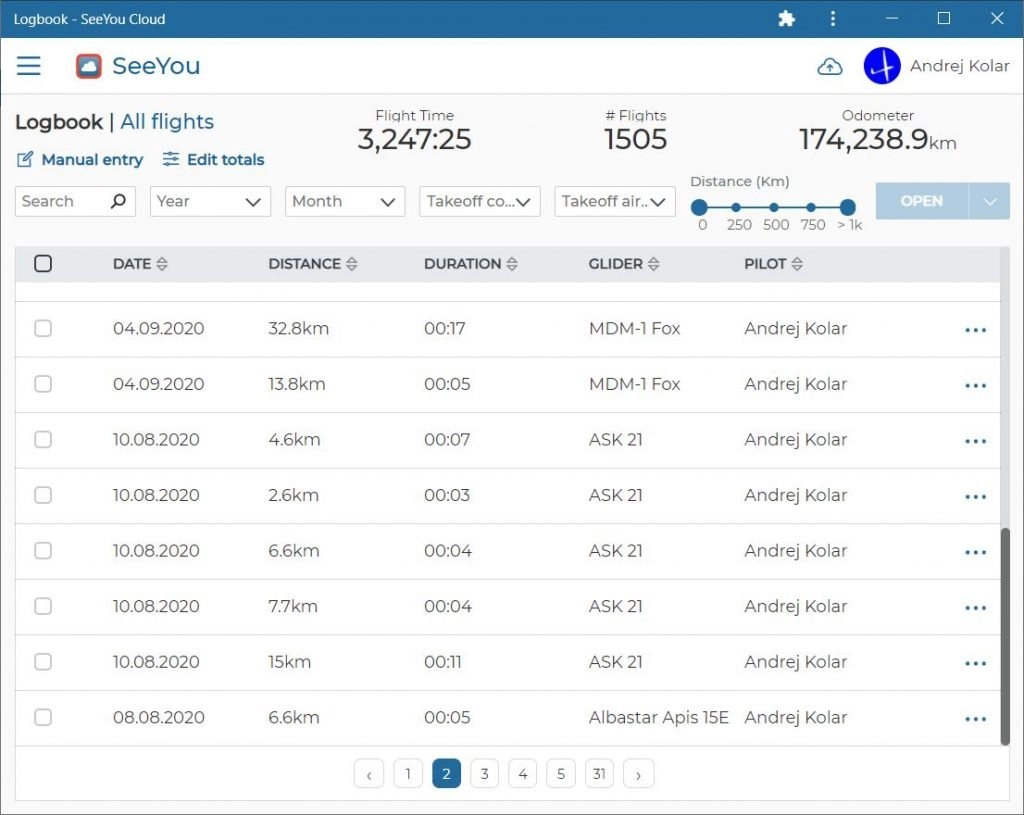Open the three-dot window options menu
The width and height of the screenshot is (1024, 815).
833,19
